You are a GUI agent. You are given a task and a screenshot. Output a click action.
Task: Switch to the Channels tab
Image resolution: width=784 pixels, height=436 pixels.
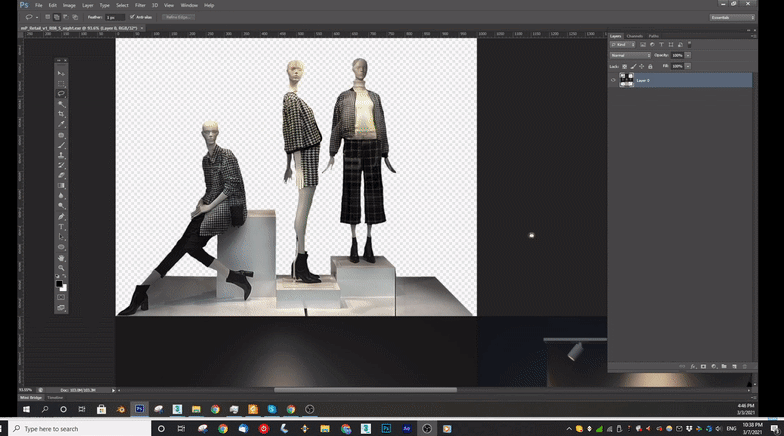[x=635, y=36]
